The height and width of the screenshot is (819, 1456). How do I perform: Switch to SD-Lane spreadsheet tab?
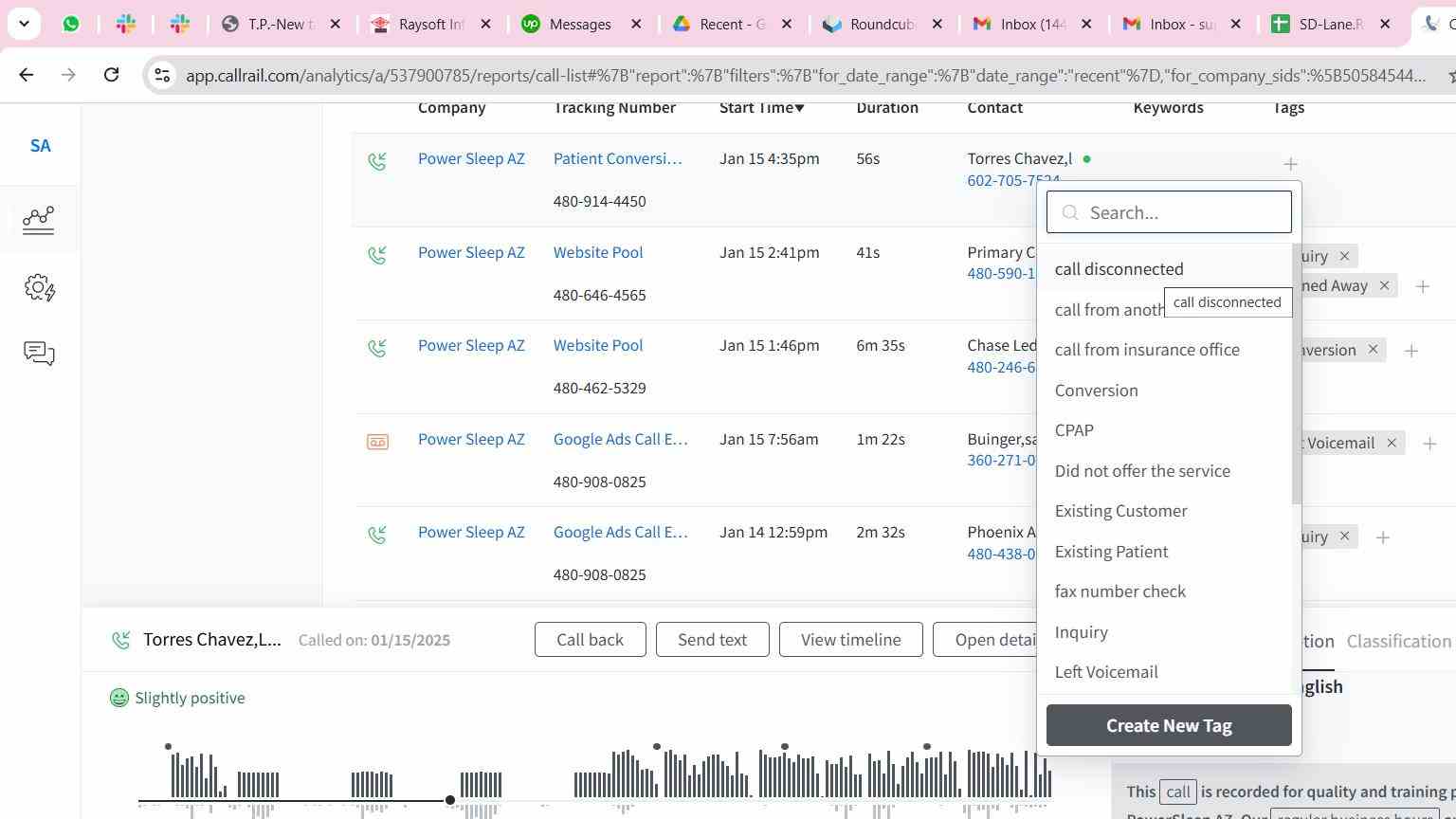(x=1332, y=24)
